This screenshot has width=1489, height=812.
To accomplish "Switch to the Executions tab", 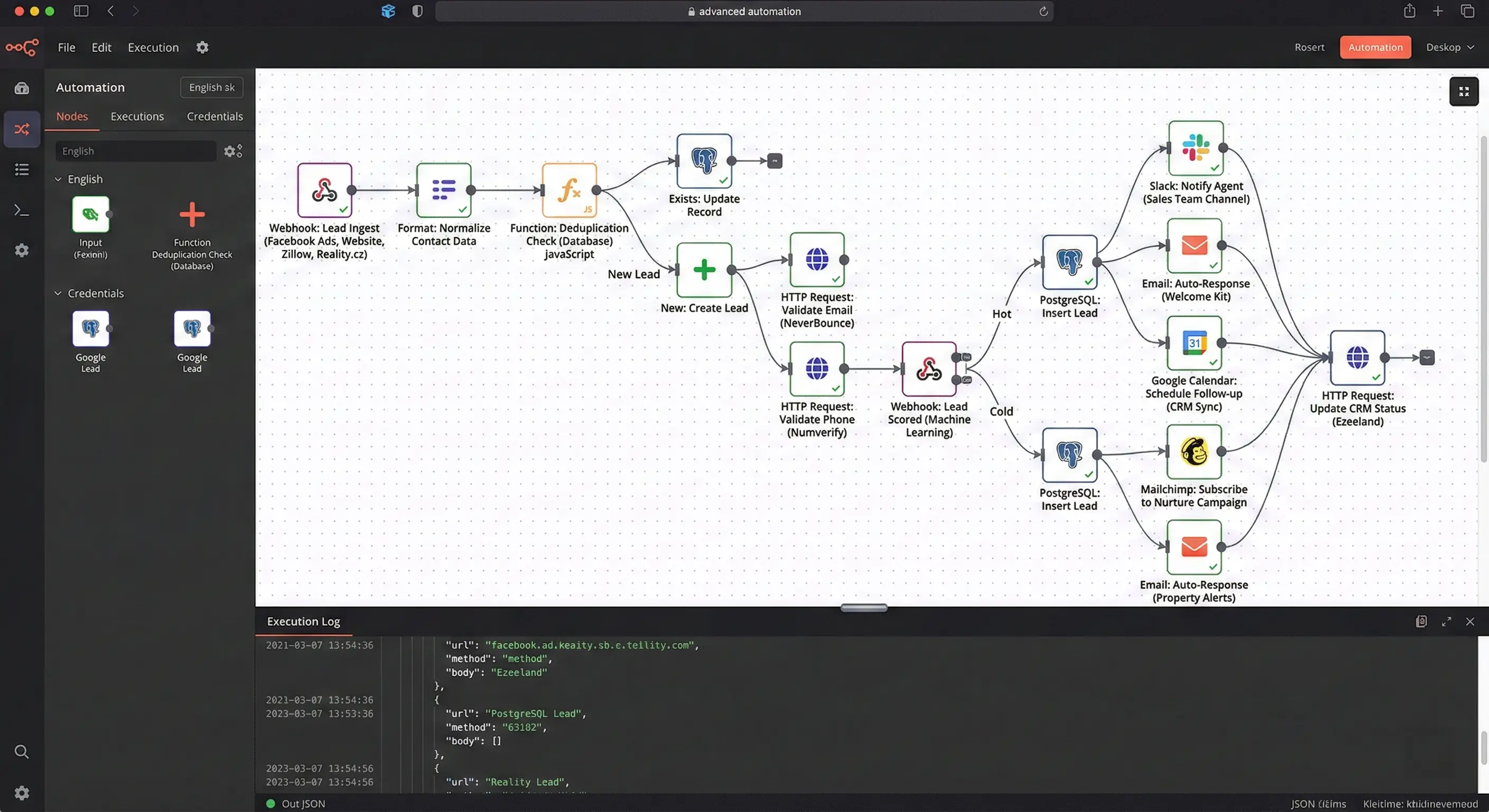I will [x=137, y=116].
